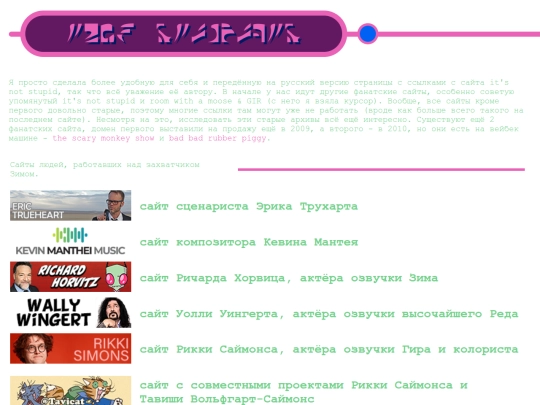The width and height of the screenshot is (540, 405).
Task: Open Wally Wingert banner image
Action: [x=71, y=312]
